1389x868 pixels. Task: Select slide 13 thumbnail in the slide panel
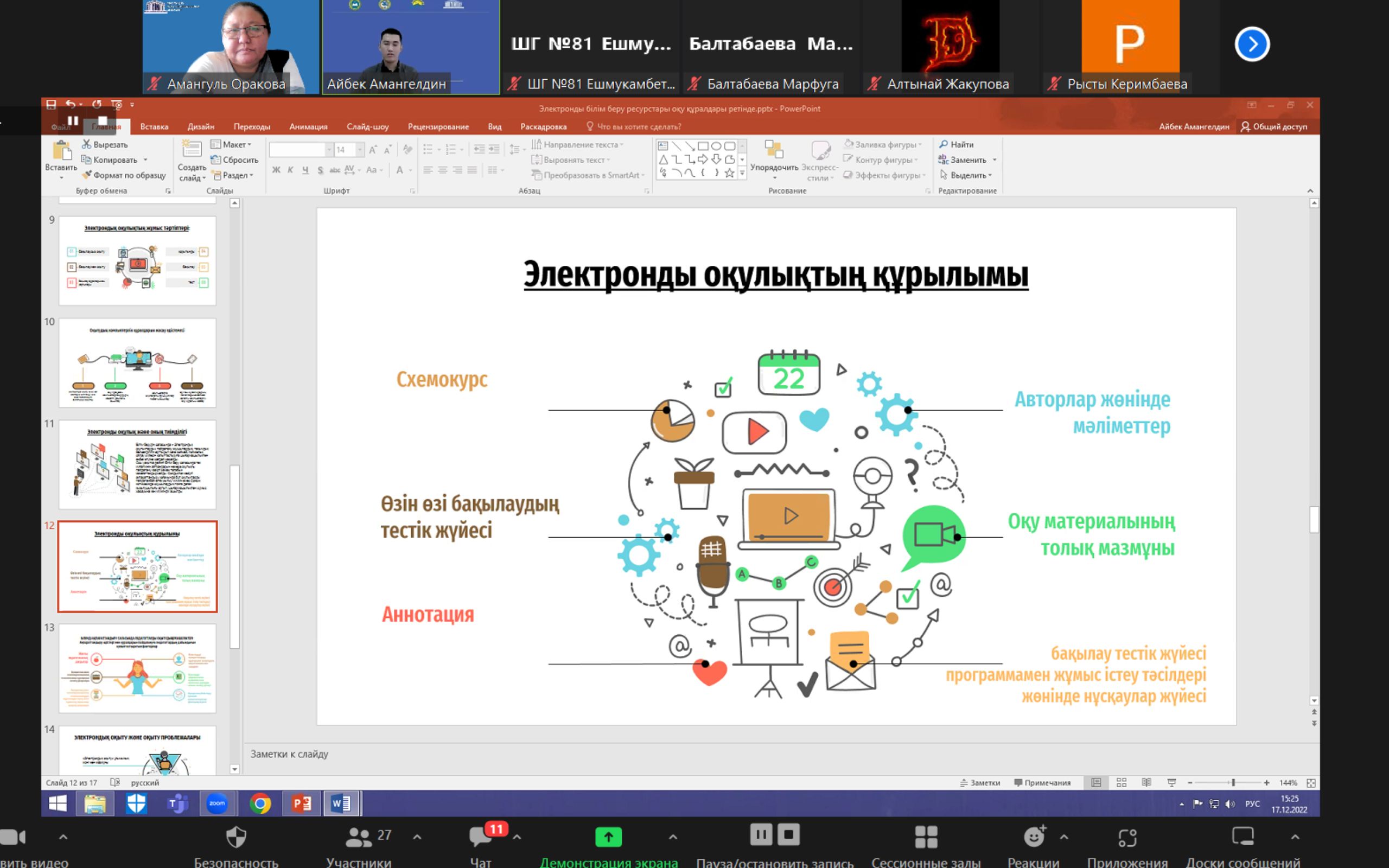137,668
